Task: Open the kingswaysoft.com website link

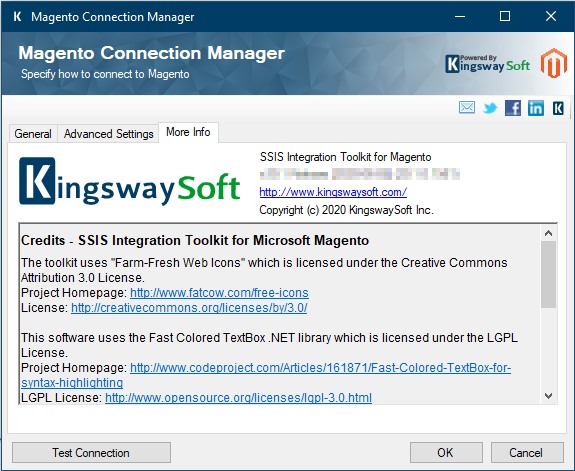Action: [x=333, y=192]
